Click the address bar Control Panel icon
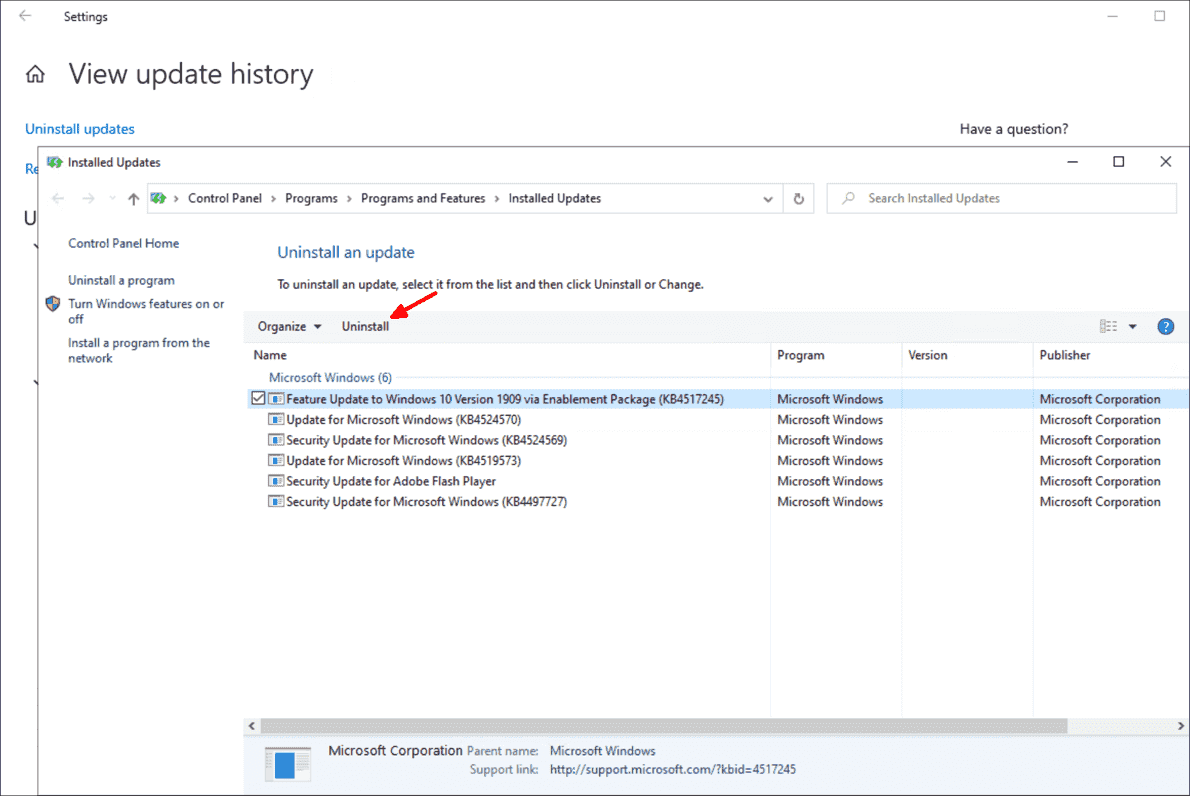Image resolution: width=1190 pixels, height=796 pixels. [x=158, y=198]
